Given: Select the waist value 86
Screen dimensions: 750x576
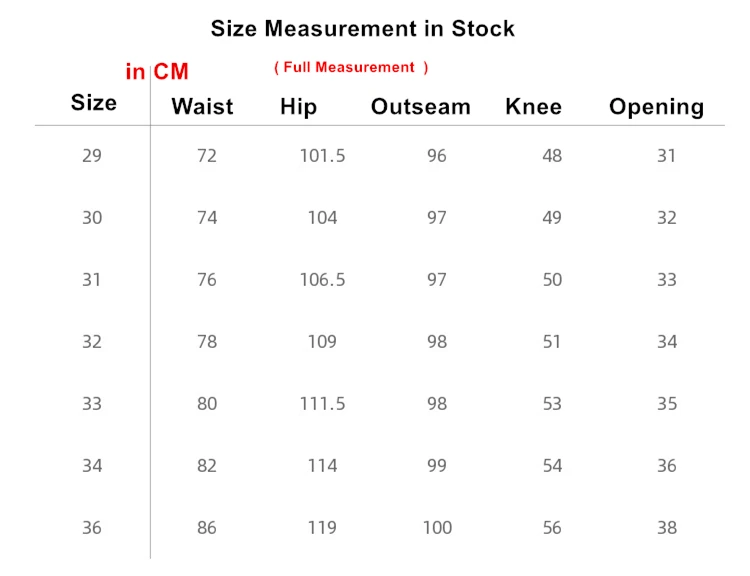Looking at the screenshot, I should coord(207,528).
